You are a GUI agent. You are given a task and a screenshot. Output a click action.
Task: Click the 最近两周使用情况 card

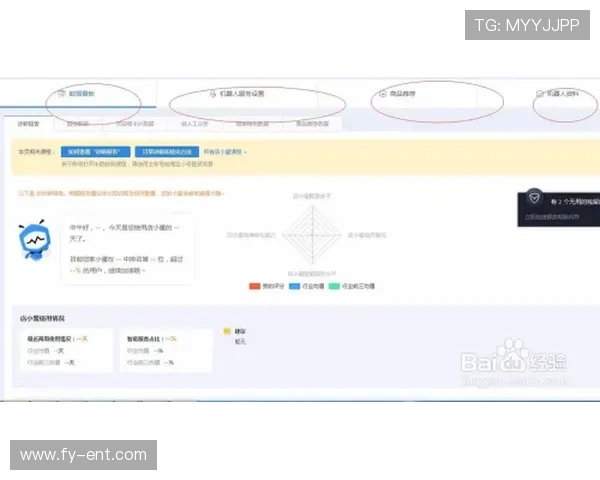click(67, 350)
